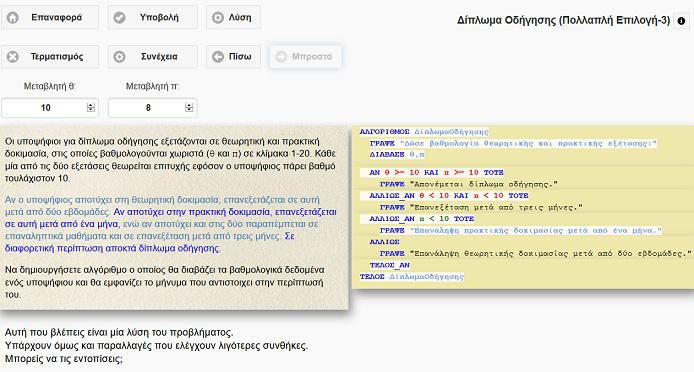694x372 pixels.
Task: Go back with the Πίσω button
Action: (x=233, y=57)
